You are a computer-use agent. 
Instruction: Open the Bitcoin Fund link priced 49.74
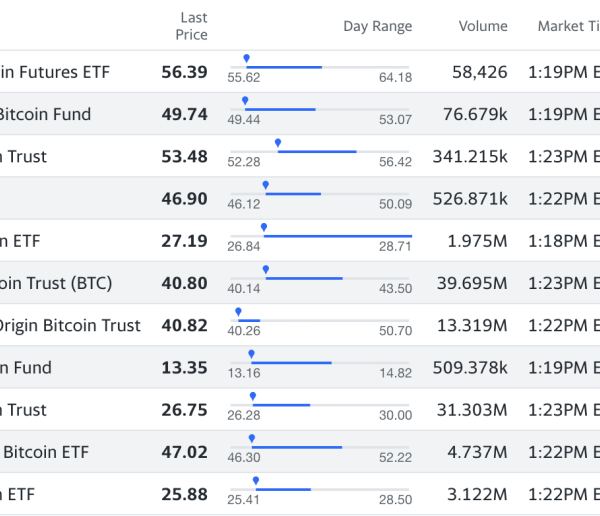tap(45, 114)
